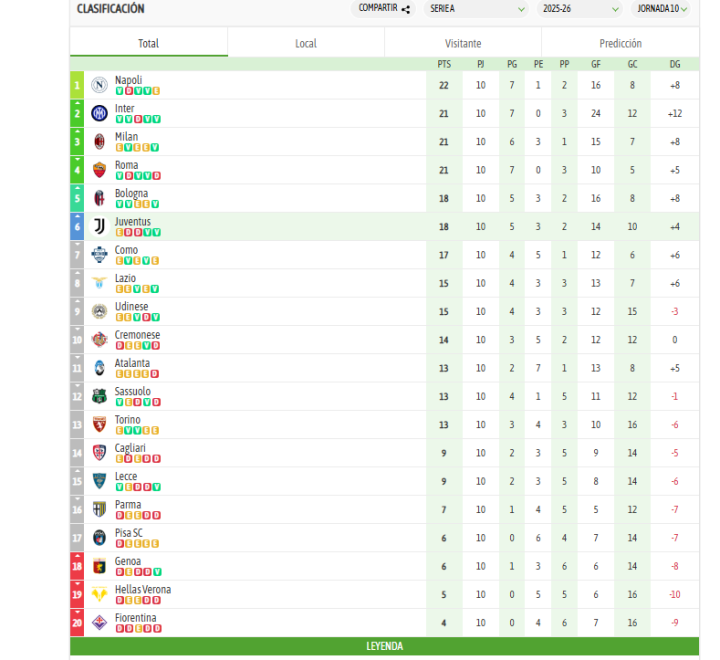Open the Serie A competition dropdown

(x=475, y=9)
